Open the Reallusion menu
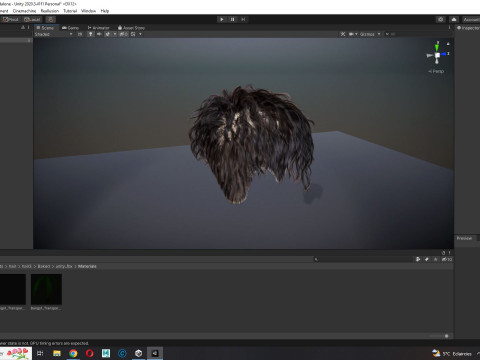 (50, 11)
